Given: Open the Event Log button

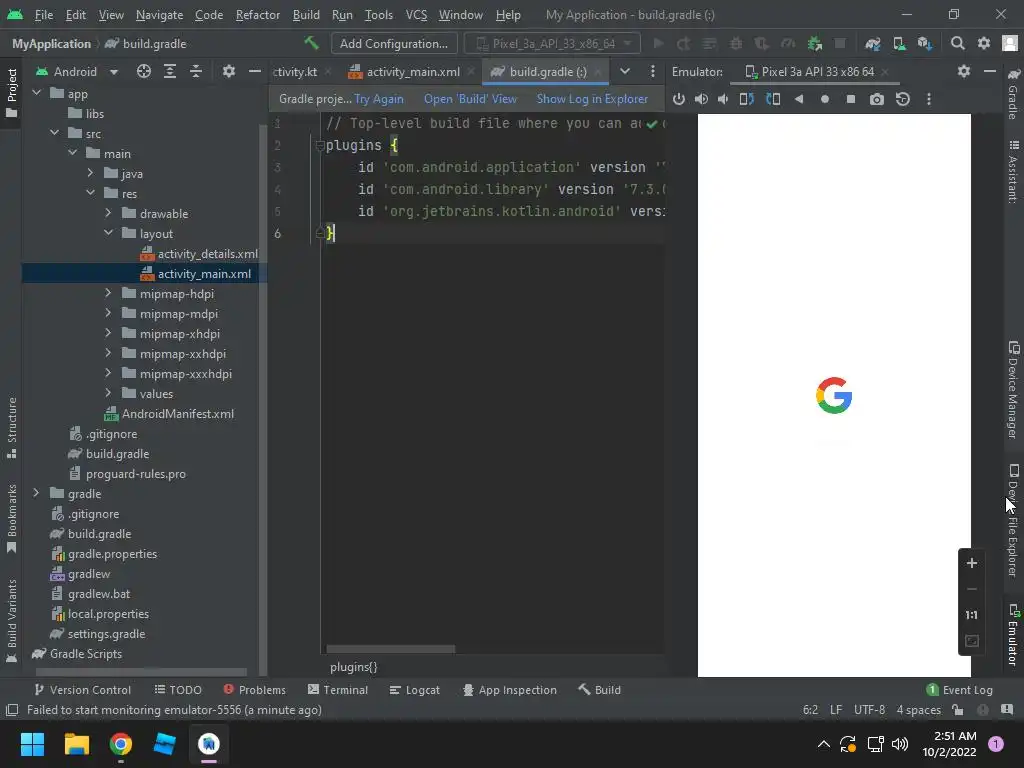Looking at the screenshot, I should coord(959,690).
